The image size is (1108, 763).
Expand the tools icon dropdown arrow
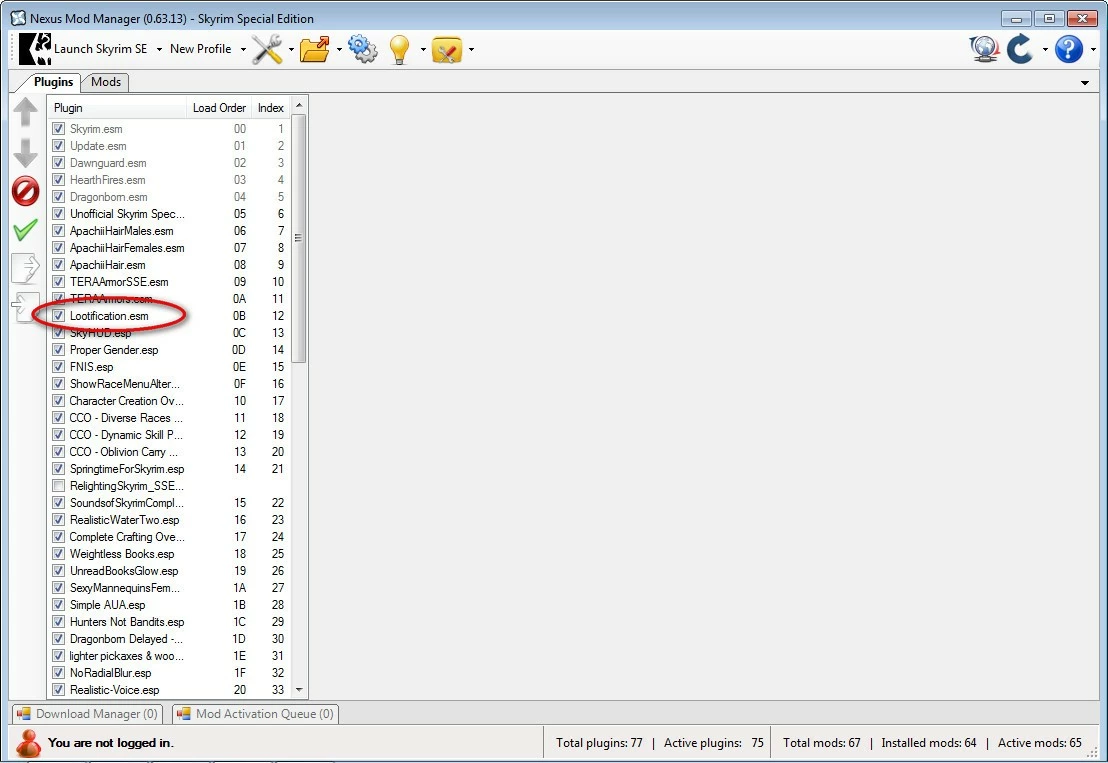tap(290, 49)
